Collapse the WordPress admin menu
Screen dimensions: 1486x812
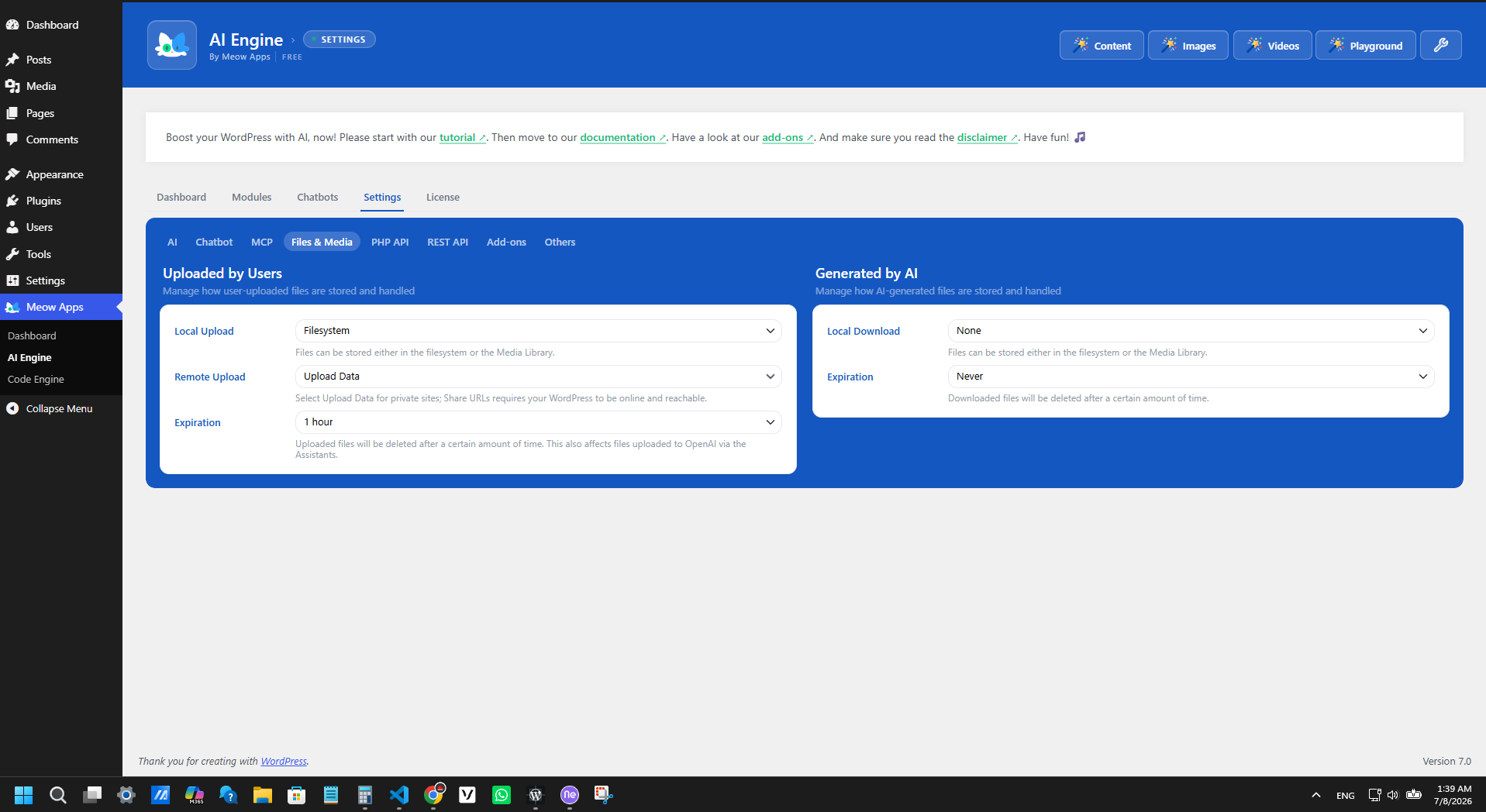[x=59, y=408]
